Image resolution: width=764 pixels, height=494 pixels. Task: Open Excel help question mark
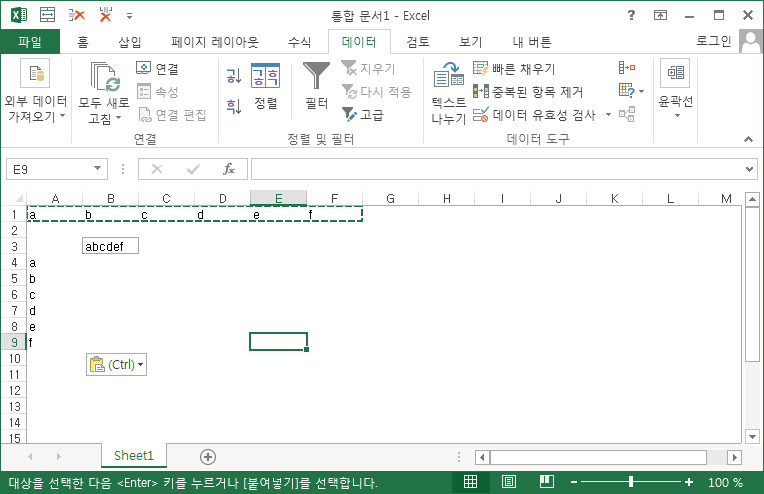[x=631, y=15]
